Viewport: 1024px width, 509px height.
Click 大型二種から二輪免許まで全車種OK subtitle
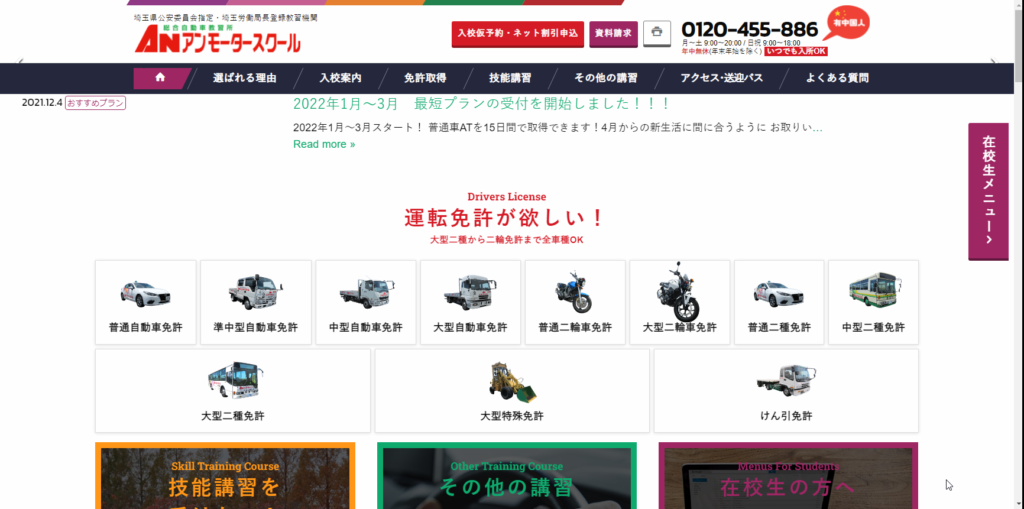[507, 240]
